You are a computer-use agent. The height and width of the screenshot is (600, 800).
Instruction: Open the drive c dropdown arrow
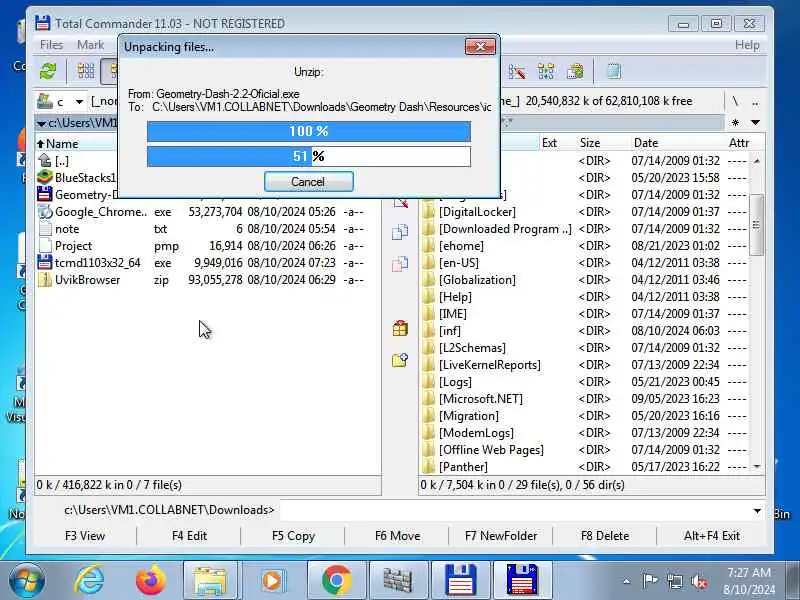click(x=79, y=102)
